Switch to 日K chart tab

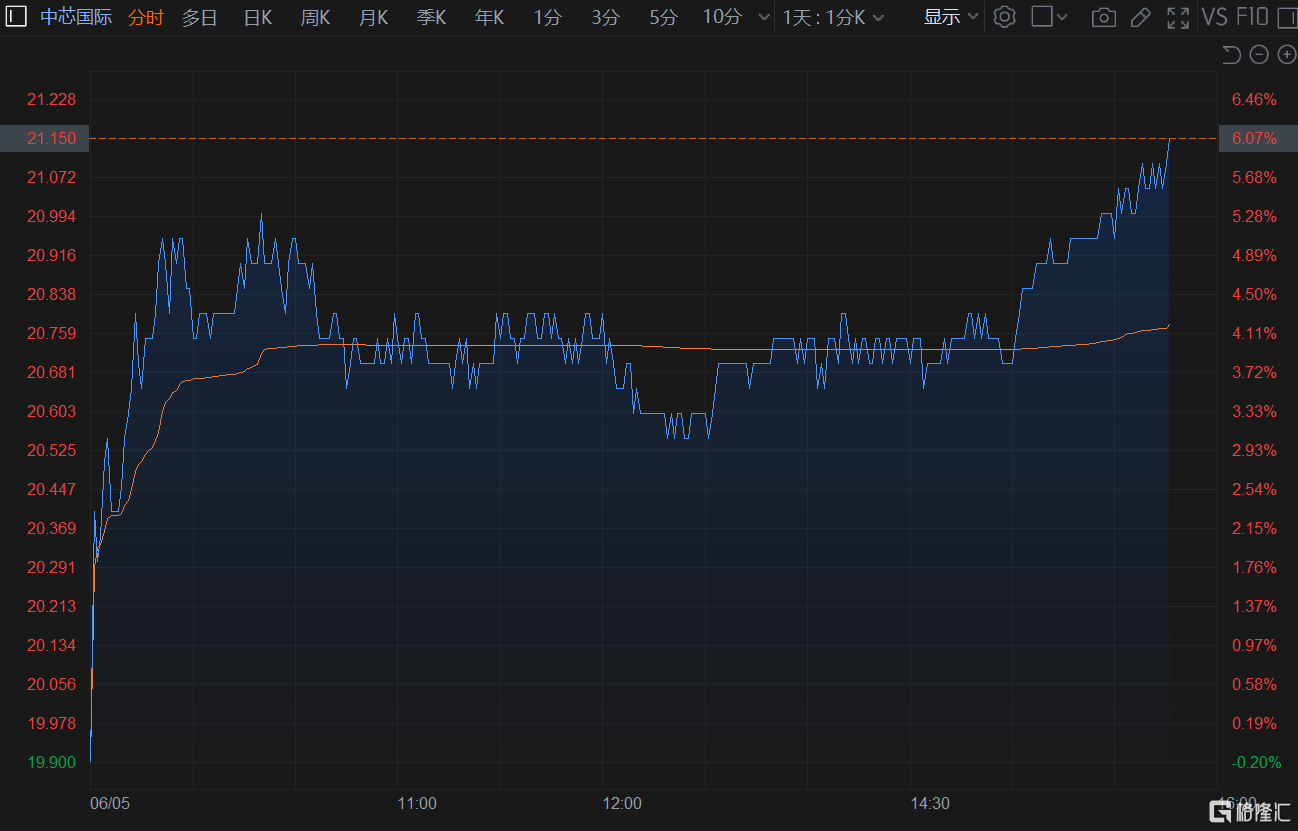(258, 17)
